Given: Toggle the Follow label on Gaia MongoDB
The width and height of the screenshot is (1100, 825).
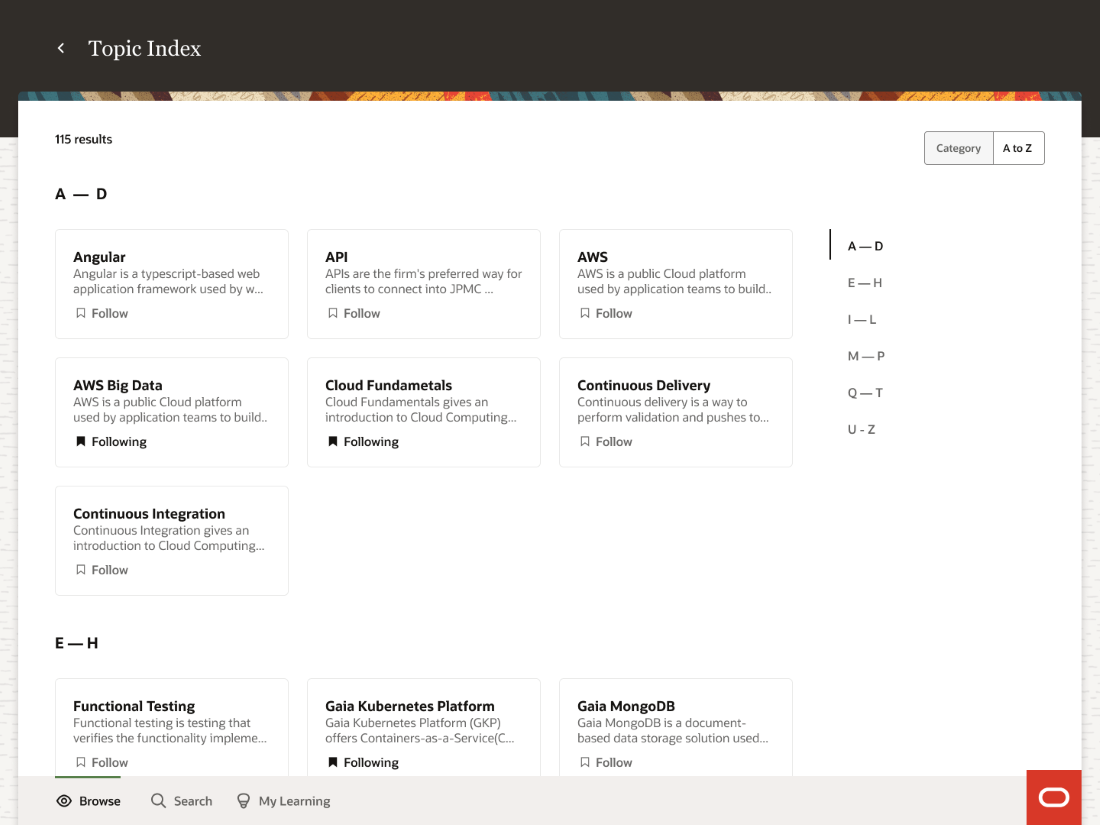Looking at the screenshot, I should [614, 763].
